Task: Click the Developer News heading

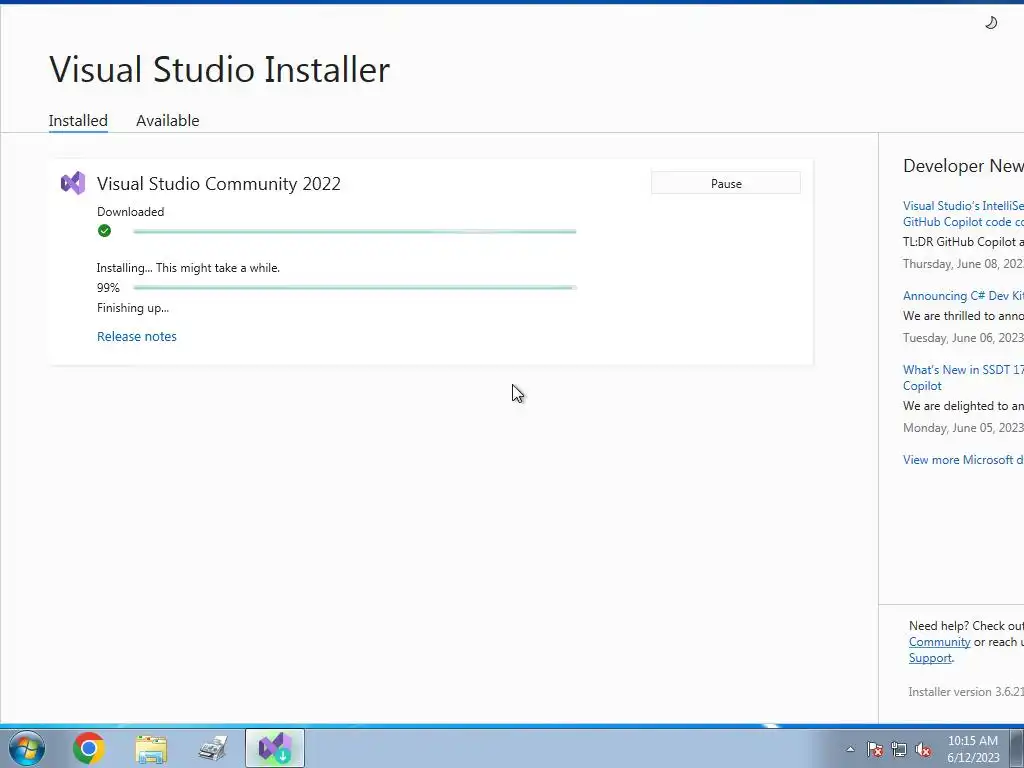Action: 963,166
